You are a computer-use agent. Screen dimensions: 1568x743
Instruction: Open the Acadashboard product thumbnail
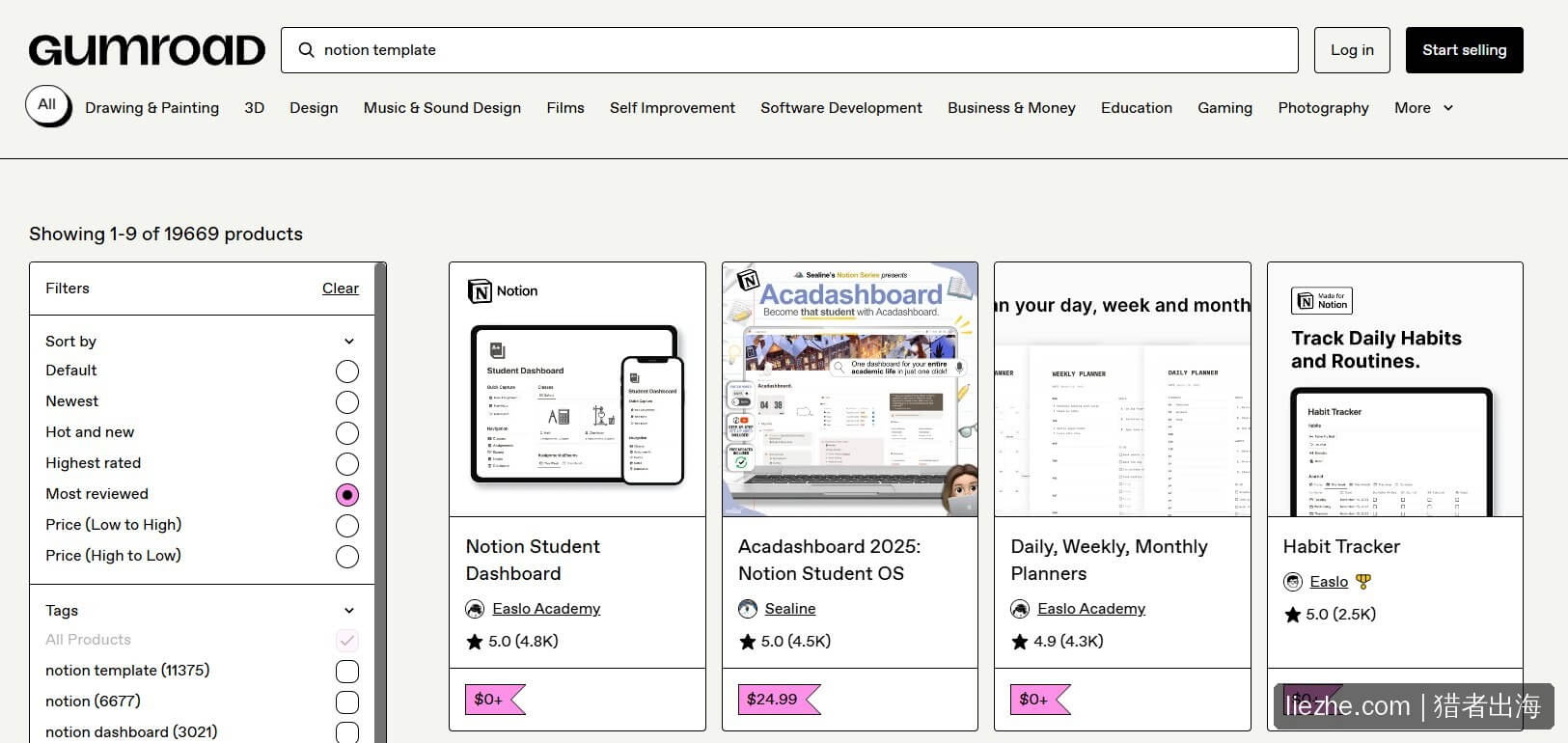(x=850, y=389)
